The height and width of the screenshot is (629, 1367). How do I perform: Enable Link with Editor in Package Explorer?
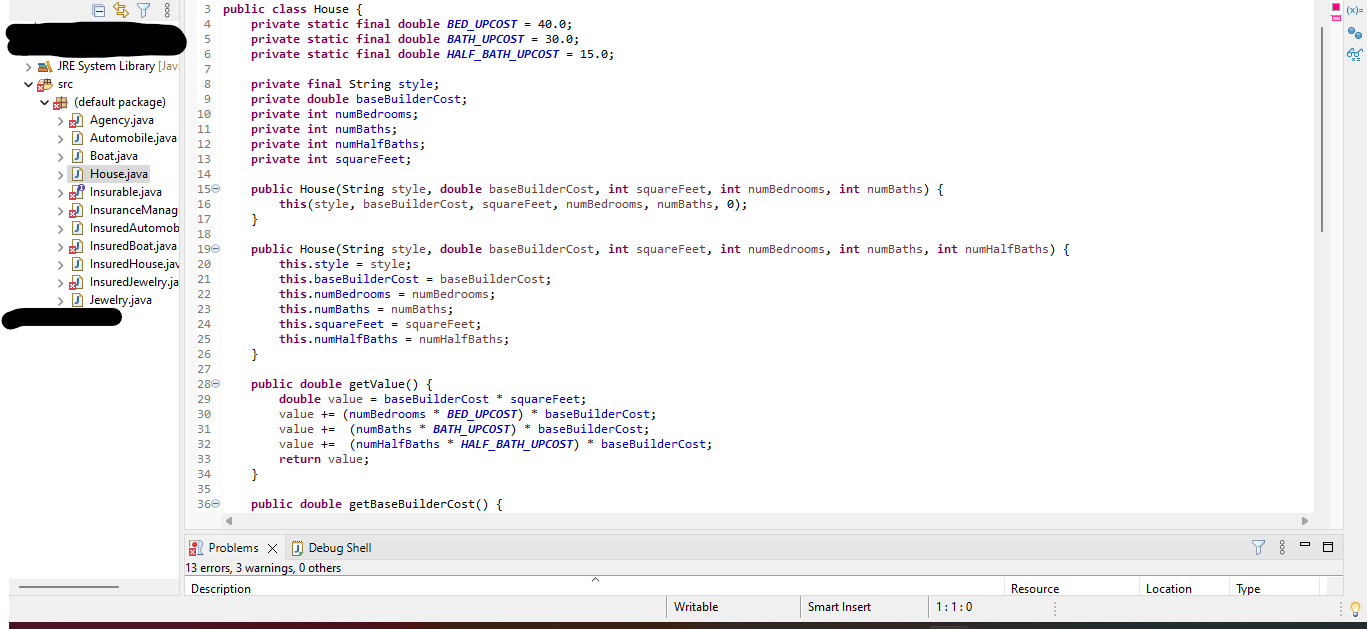pos(120,9)
